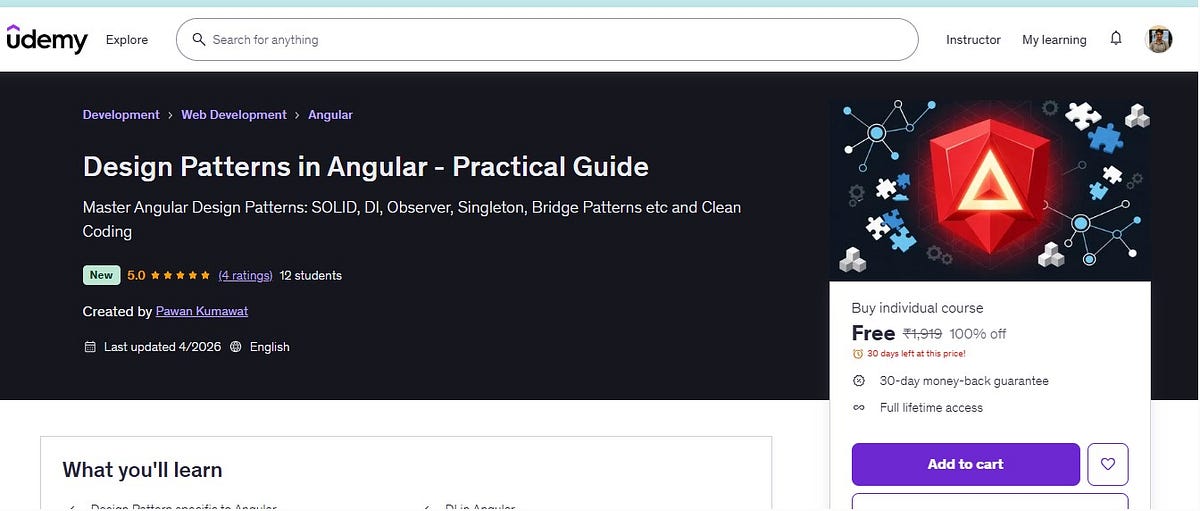Viewport: 1200px width, 511px height.
Task: Click the course subtitle description
Action: click(x=412, y=219)
